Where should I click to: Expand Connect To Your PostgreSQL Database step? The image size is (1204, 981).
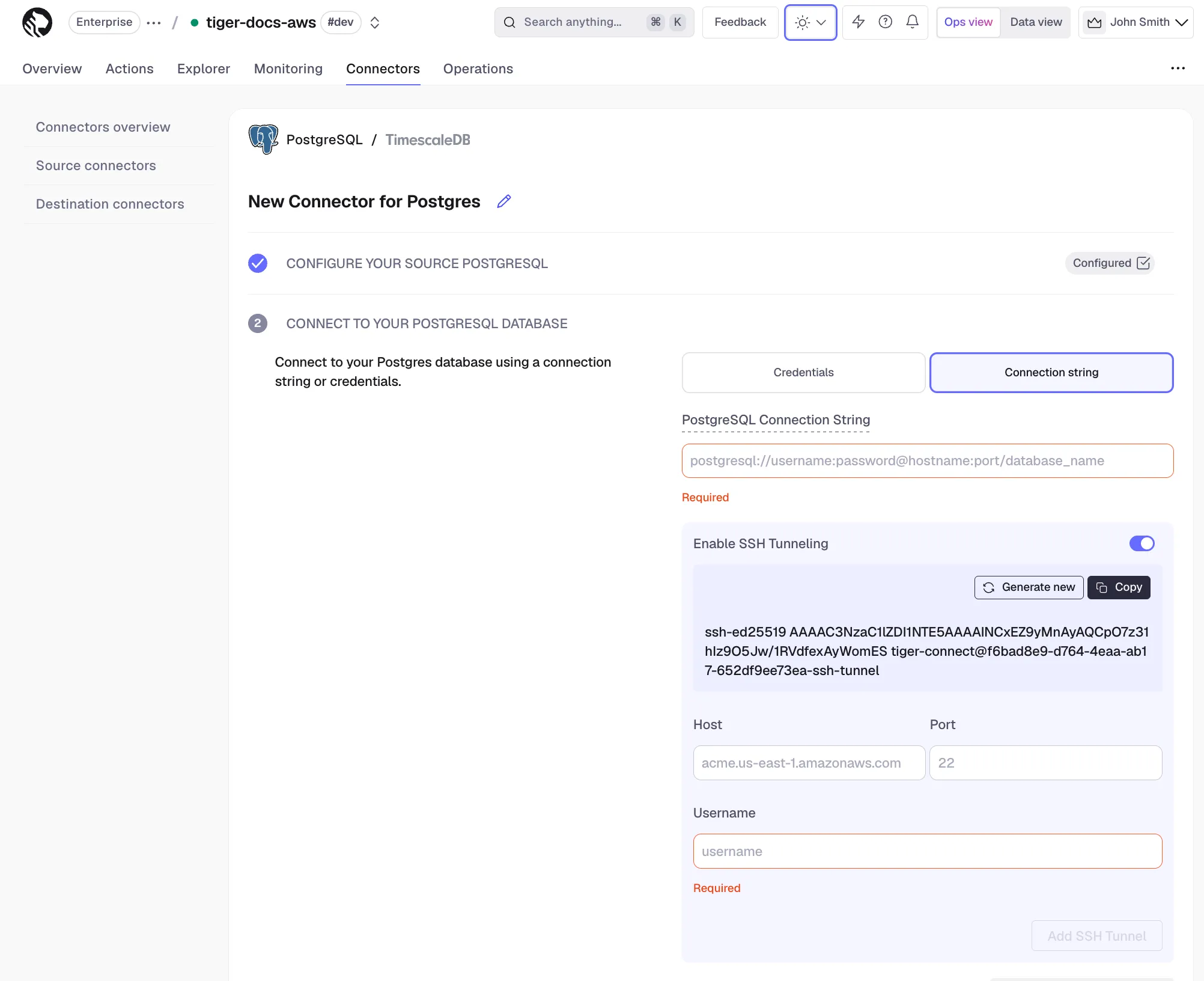pyautogui.click(x=427, y=324)
